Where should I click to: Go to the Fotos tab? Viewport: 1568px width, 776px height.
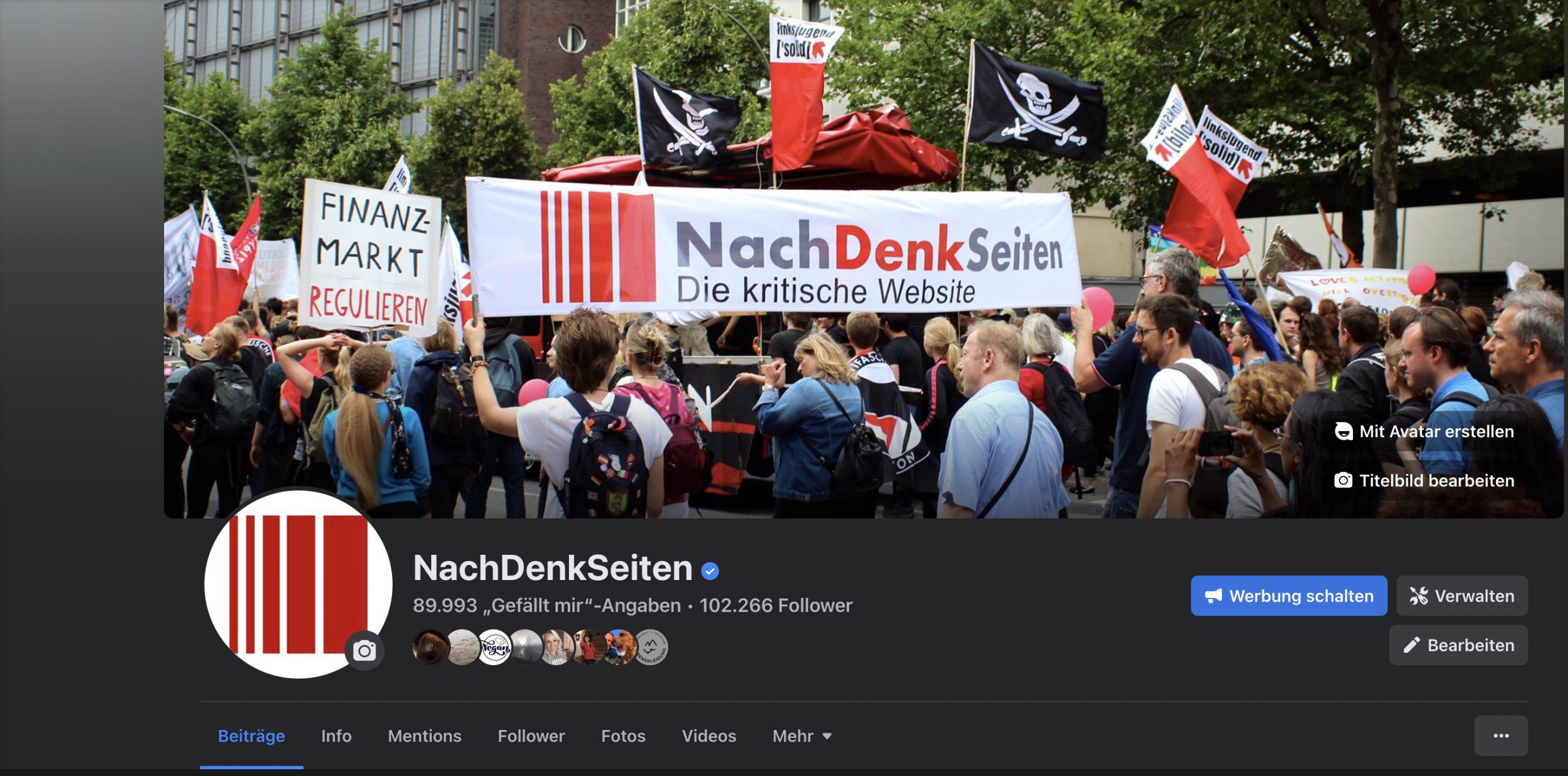[x=623, y=736]
